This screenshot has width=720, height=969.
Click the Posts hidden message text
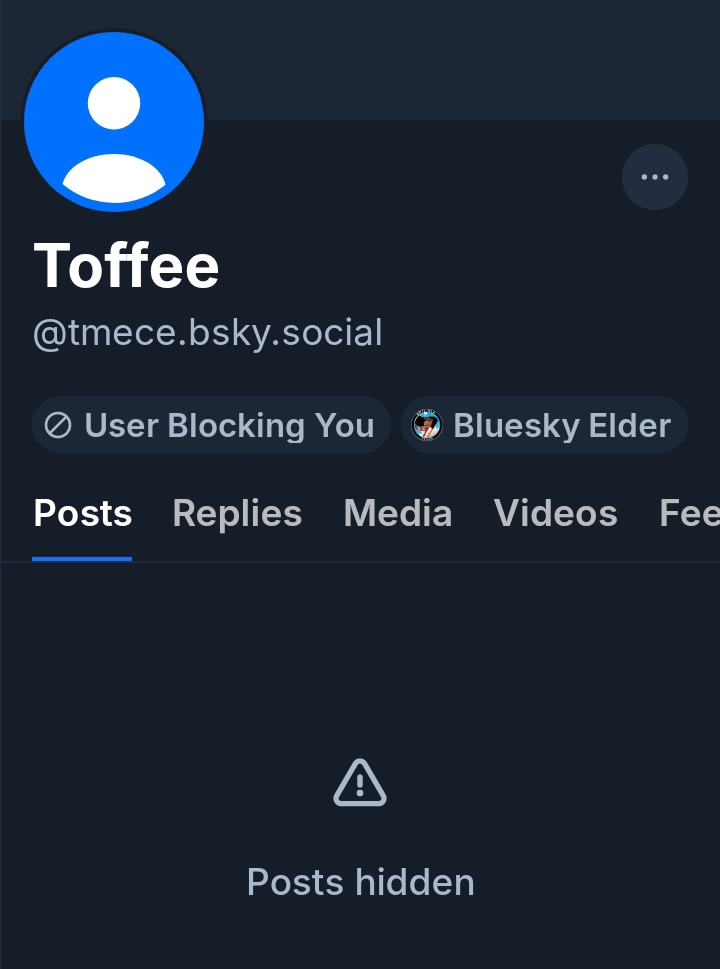tap(360, 882)
